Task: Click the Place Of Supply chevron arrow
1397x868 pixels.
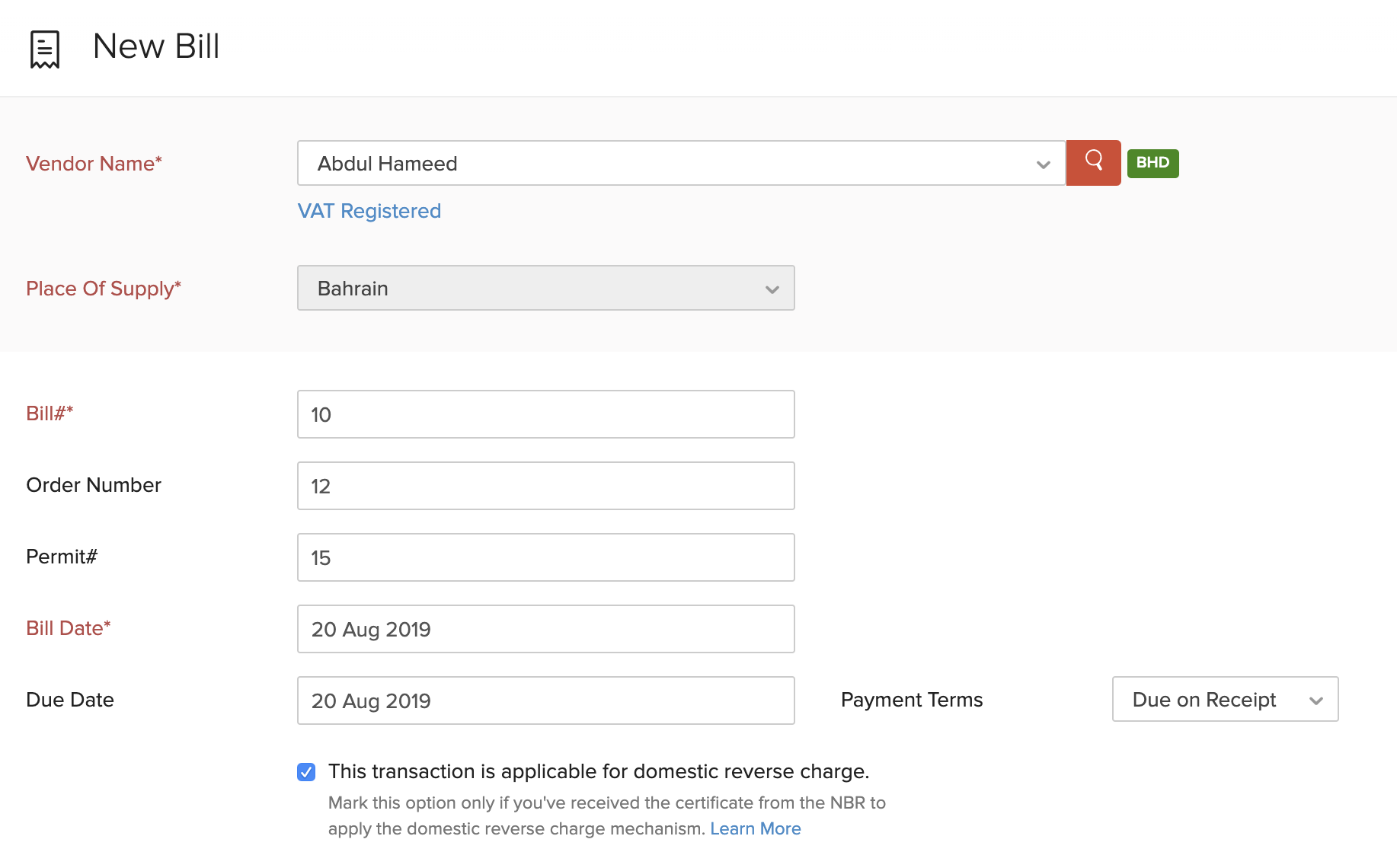Action: point(772,289)
